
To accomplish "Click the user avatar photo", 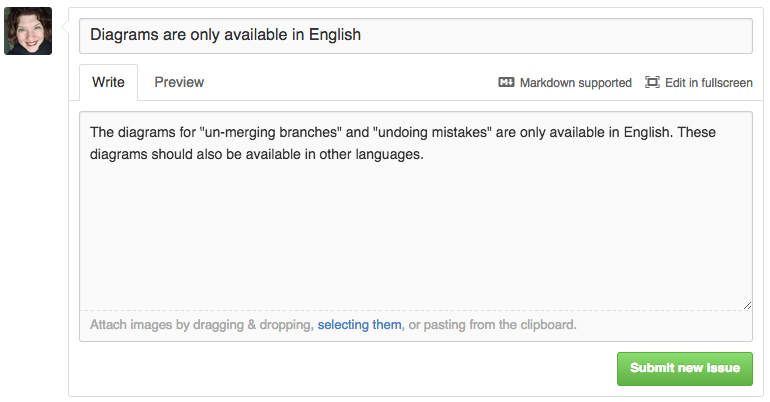I will 28,31.
